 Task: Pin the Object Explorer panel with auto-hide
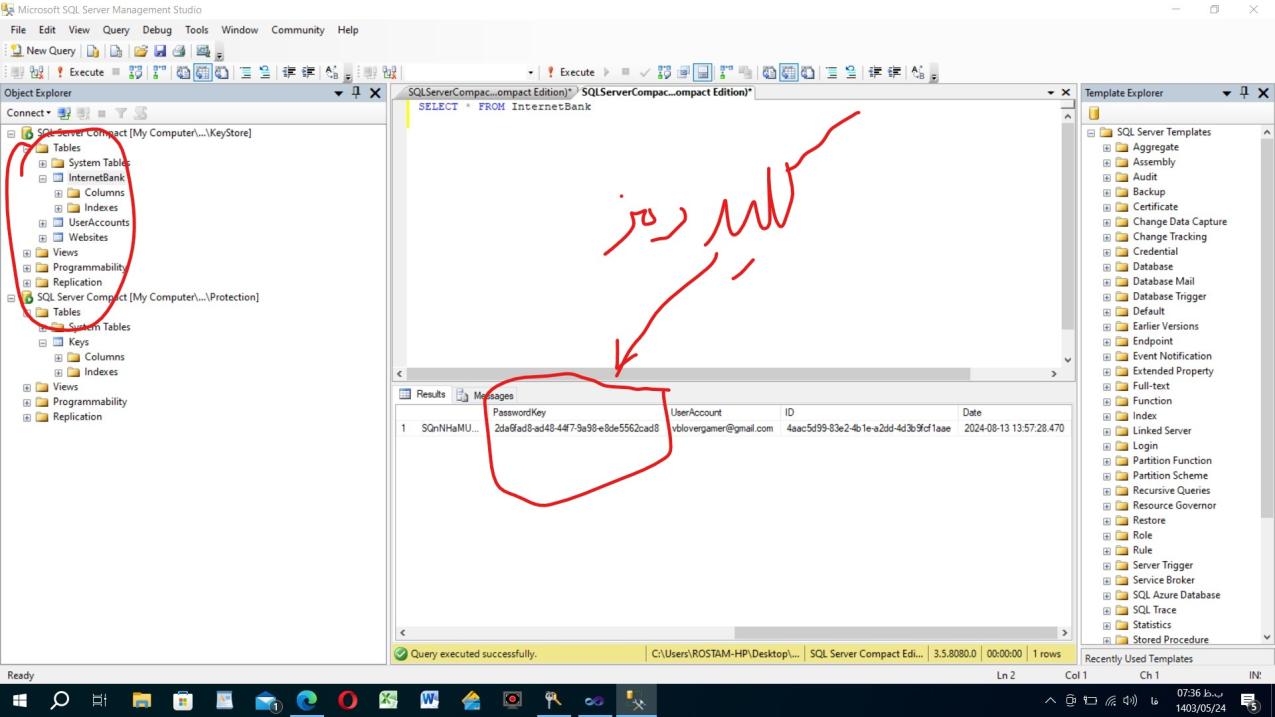click(357, 93)
